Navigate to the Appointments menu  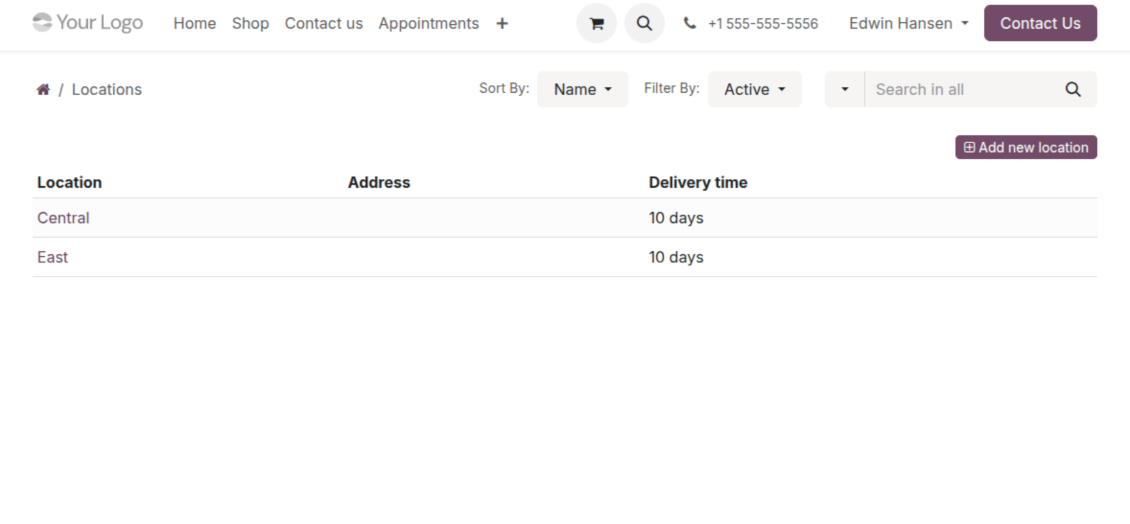[x=428, y=23]
